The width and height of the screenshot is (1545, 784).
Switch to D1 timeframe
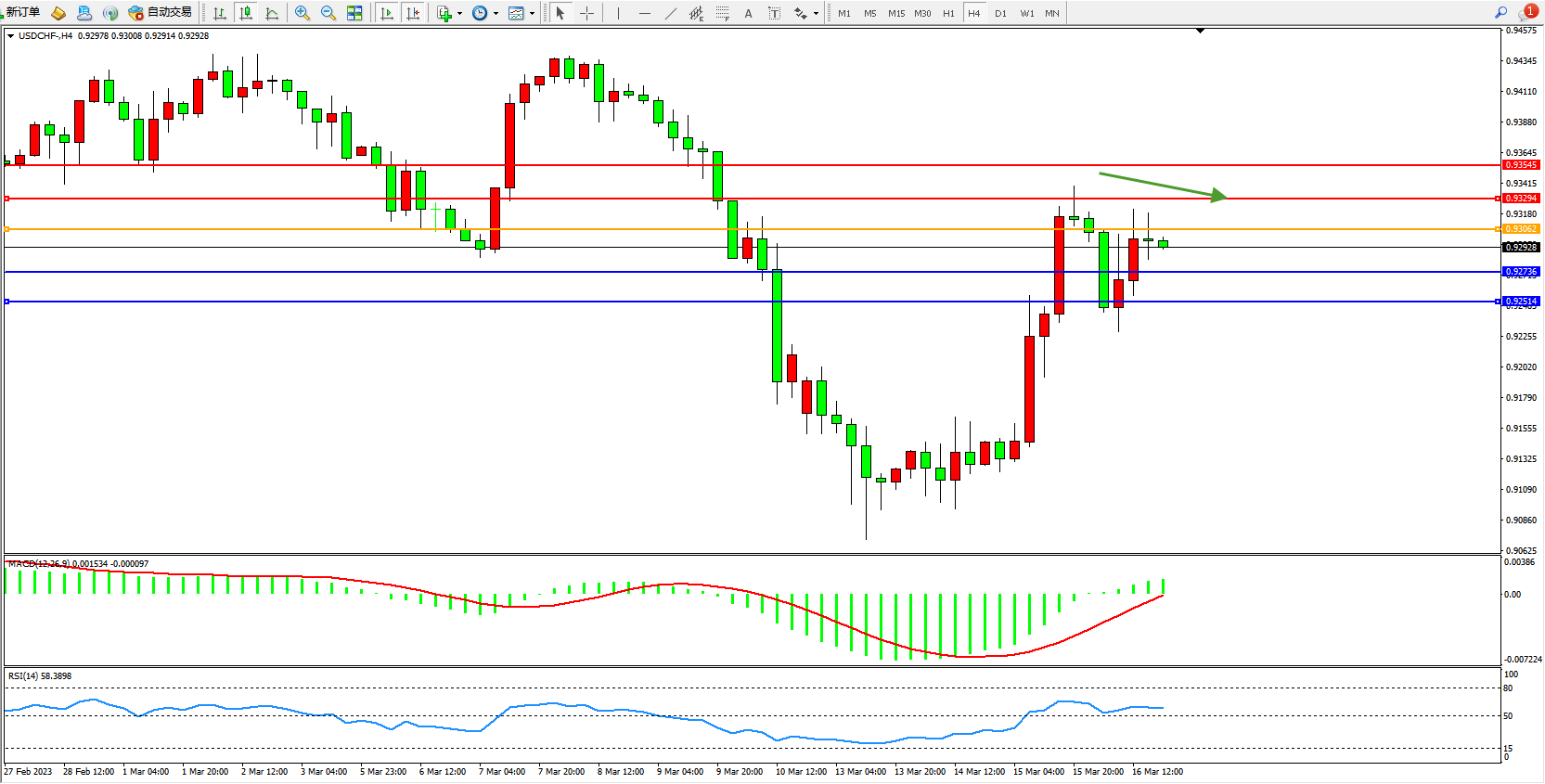1000,13
